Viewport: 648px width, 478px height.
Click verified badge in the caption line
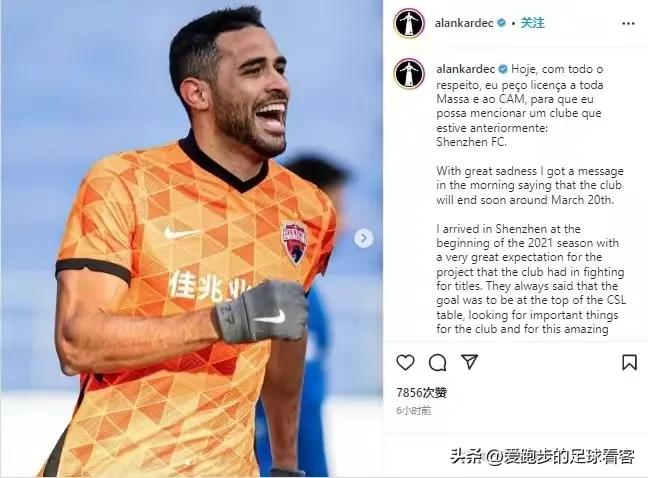(x=503, y=69)
